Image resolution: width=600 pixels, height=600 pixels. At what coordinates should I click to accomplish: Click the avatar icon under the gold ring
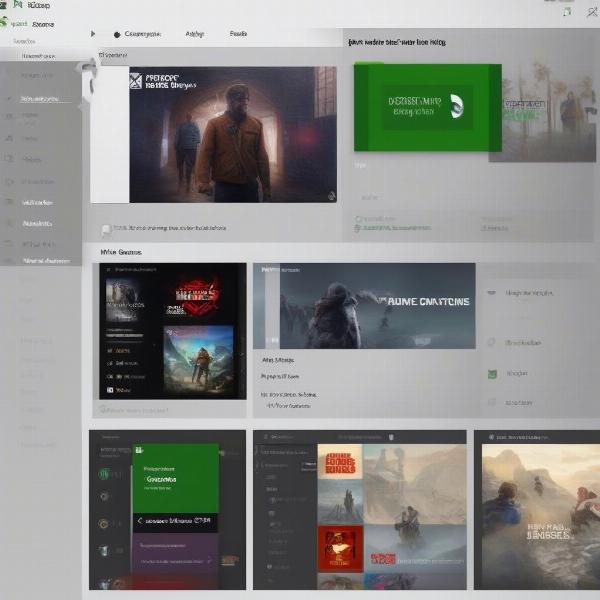104,551
